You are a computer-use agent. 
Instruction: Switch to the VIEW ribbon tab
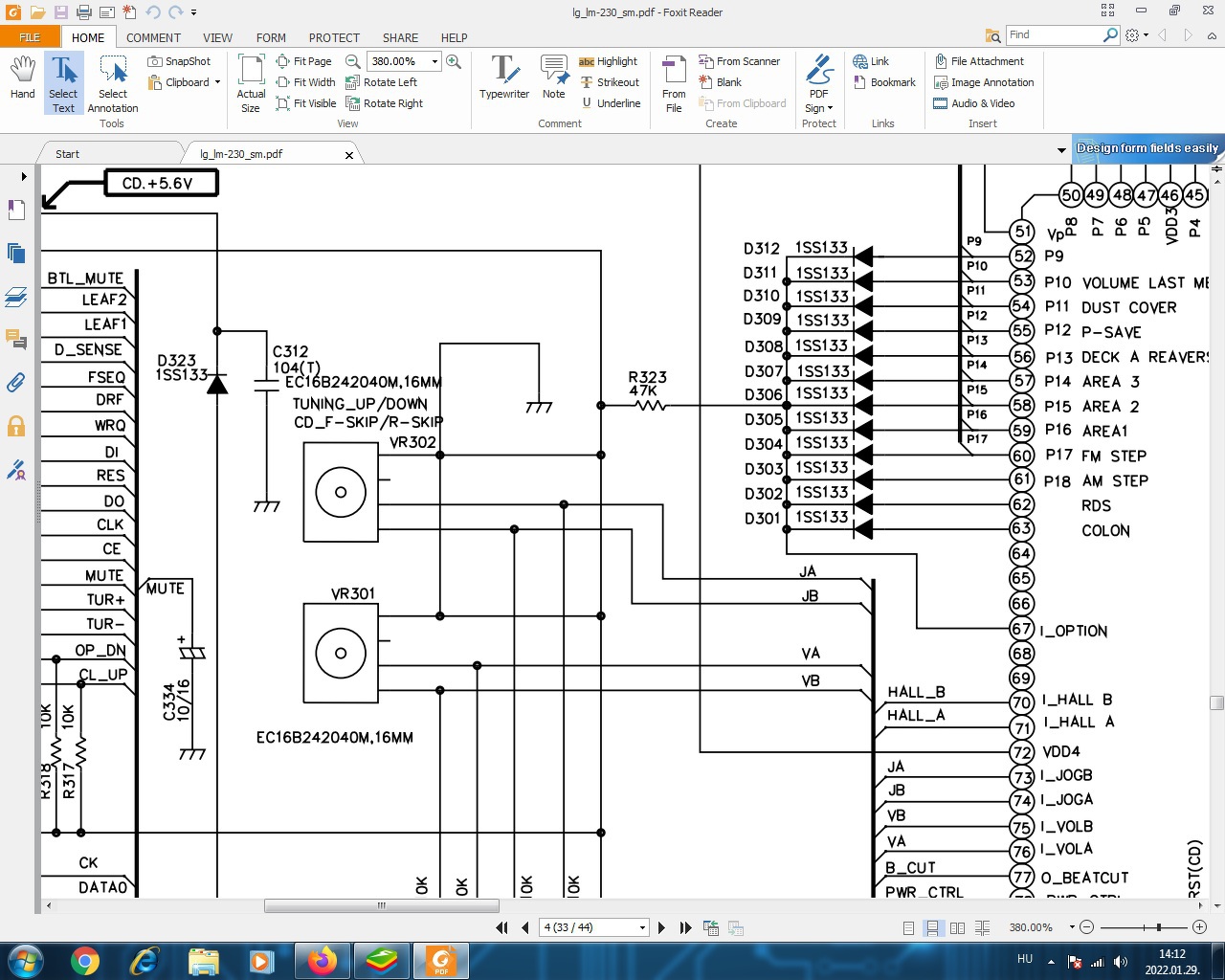click(217, 37)
